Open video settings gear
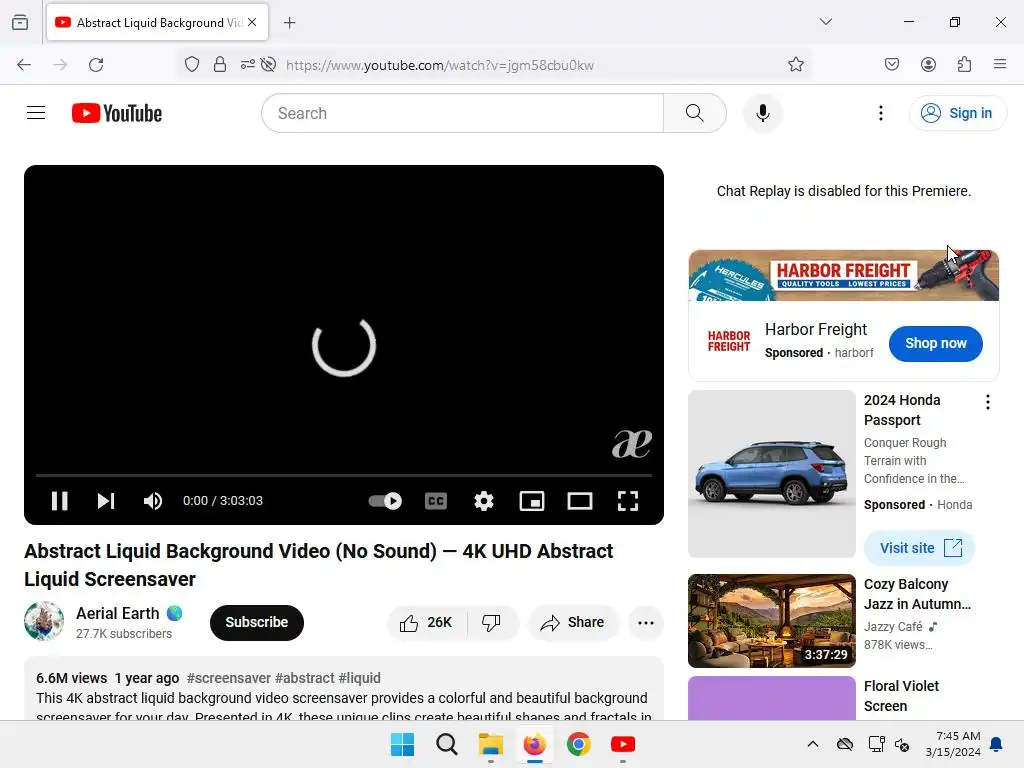The width and height of the screenshot is (1024, 768). tap(484, 501)
